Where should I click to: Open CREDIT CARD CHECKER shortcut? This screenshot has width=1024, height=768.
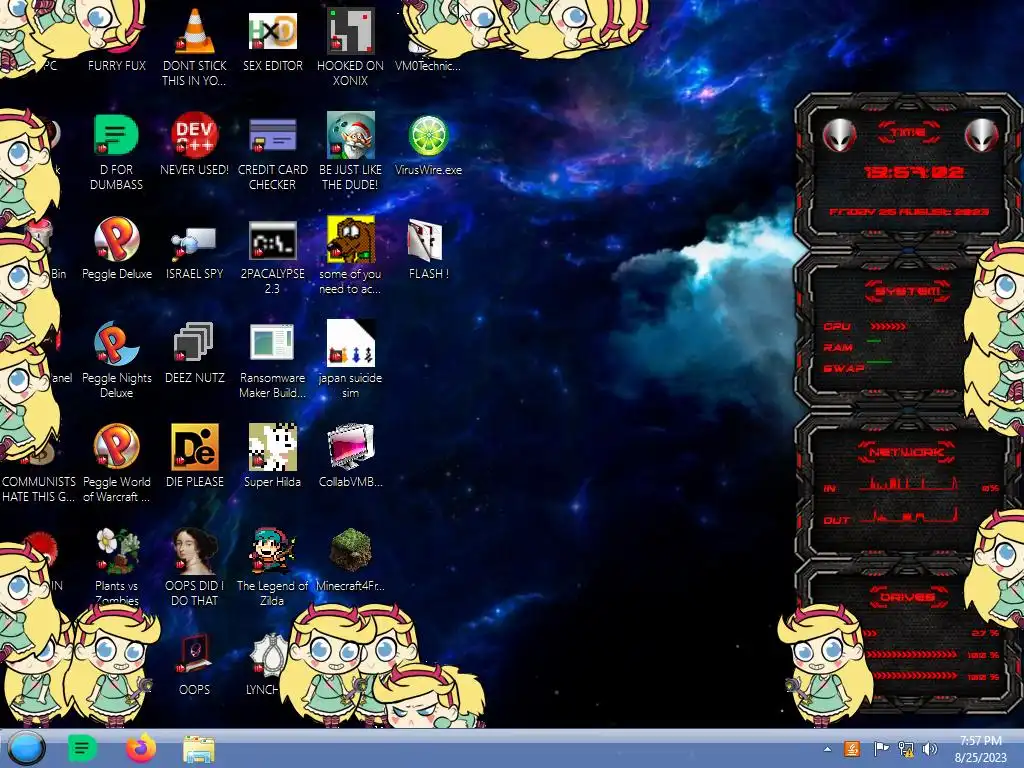click(x=272, y=135)
